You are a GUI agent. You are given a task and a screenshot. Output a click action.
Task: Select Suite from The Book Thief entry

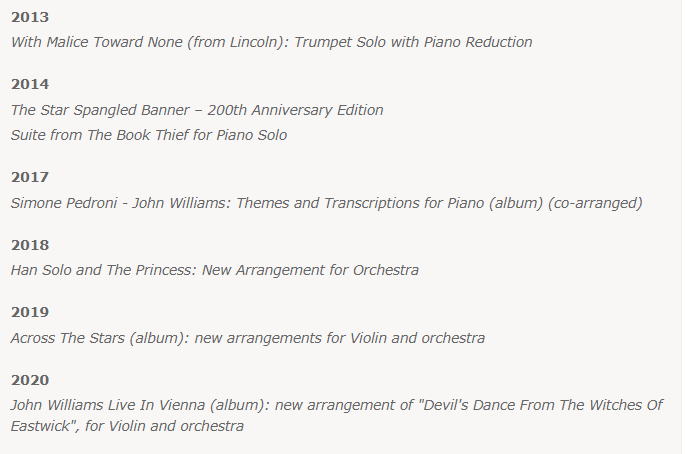[x=149, y=135]
